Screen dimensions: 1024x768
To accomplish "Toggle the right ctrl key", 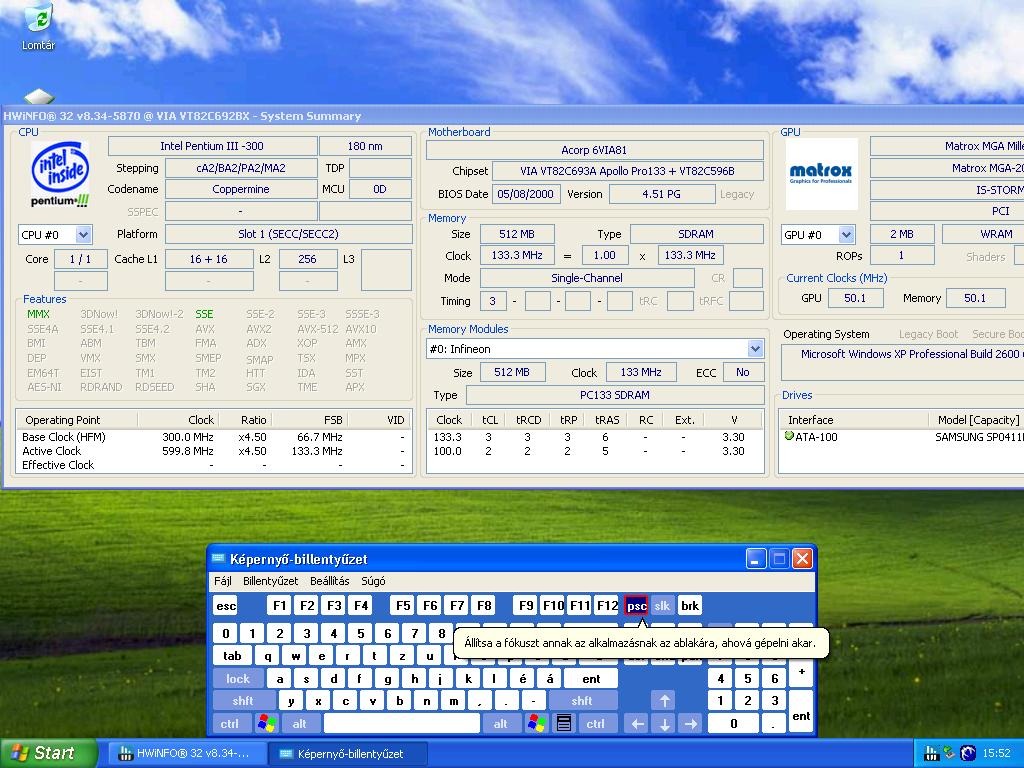I will click(596, 724).
